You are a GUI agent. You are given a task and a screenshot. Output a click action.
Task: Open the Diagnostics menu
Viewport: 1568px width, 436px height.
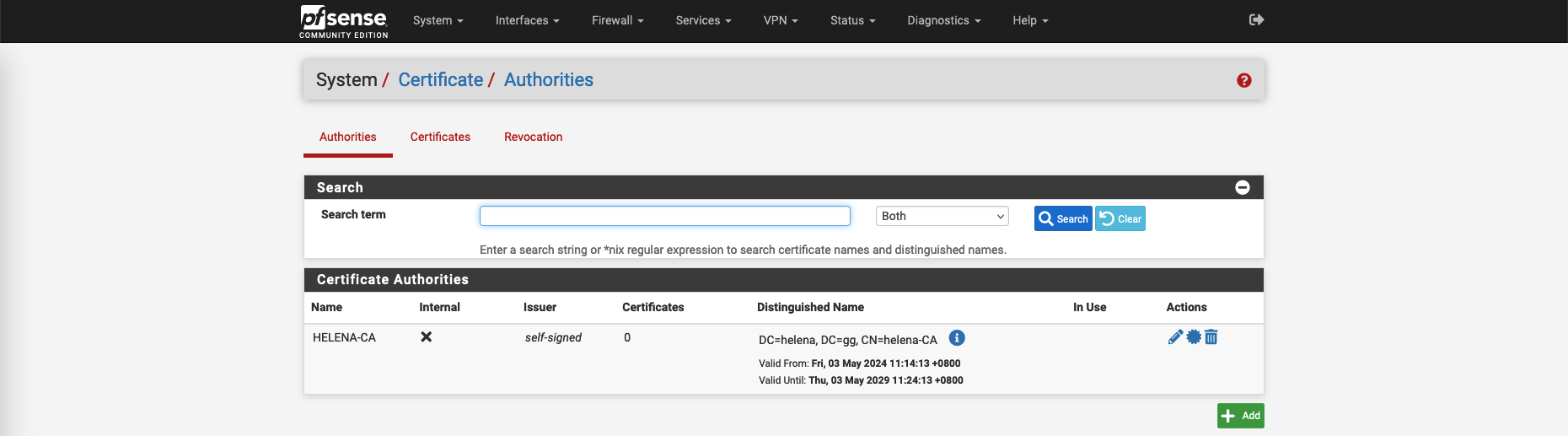click(x=943, y=20)
